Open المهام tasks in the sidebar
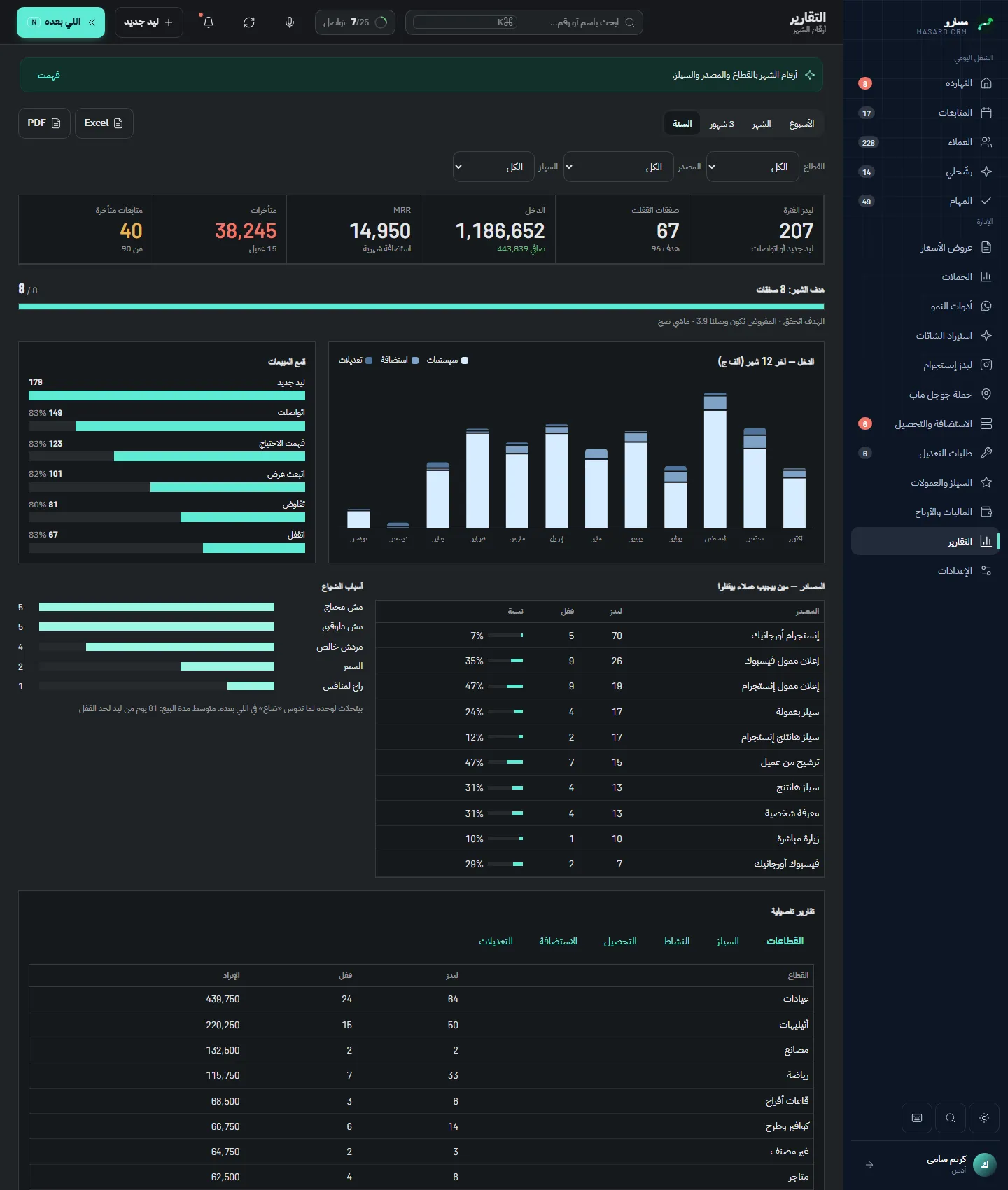1008x1190 pixels. tap(925, 201)
